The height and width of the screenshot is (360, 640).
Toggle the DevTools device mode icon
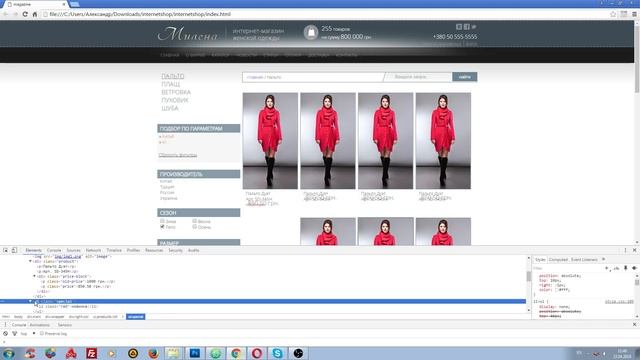pos(14,250)
